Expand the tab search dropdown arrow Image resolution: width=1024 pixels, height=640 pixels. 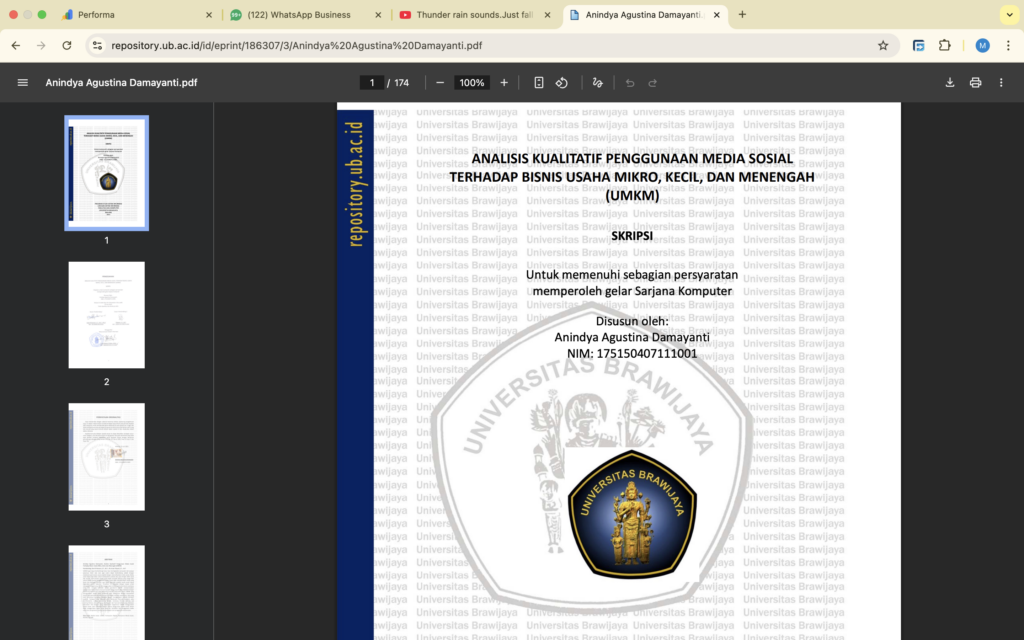tap(1007, 15)
